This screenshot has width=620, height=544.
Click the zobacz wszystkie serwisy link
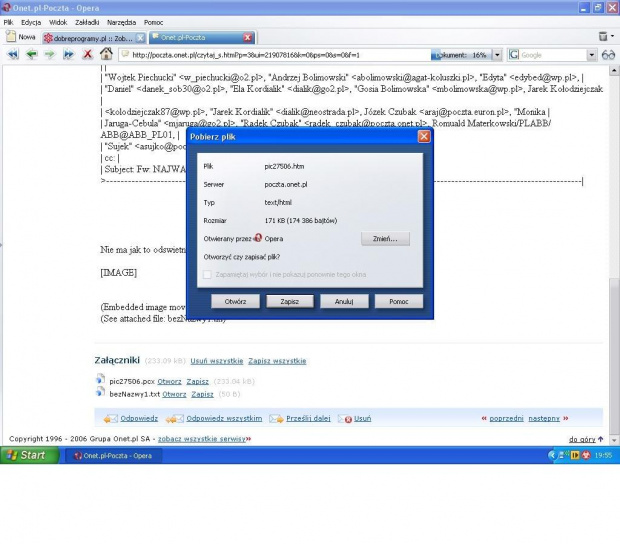pyautogui.click(x=202, y=439)
